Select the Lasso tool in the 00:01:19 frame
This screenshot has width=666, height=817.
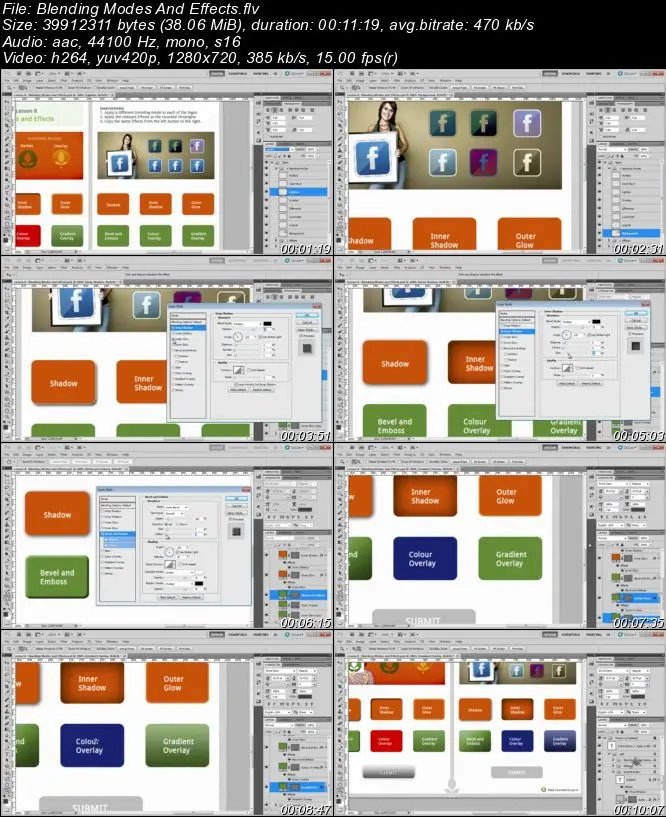point(7,113)
